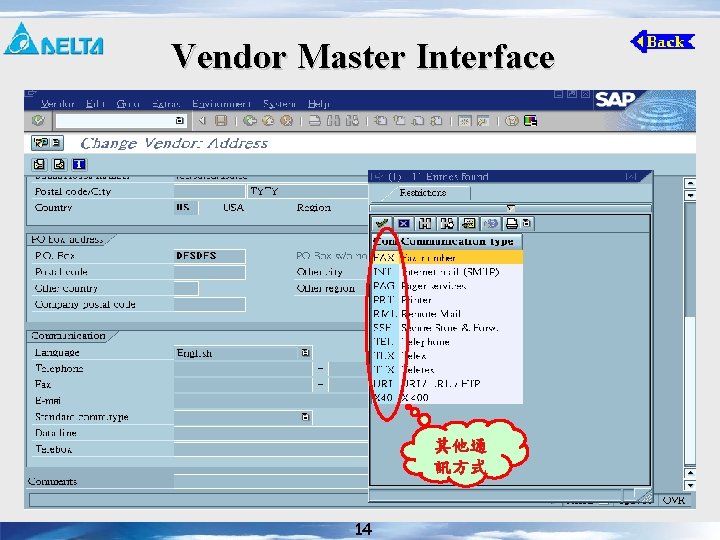The height and width of the screenshot is (540, 720).
Task: Click the Find Next icon in popup toolbar
Action: click(x=447, y=224)
